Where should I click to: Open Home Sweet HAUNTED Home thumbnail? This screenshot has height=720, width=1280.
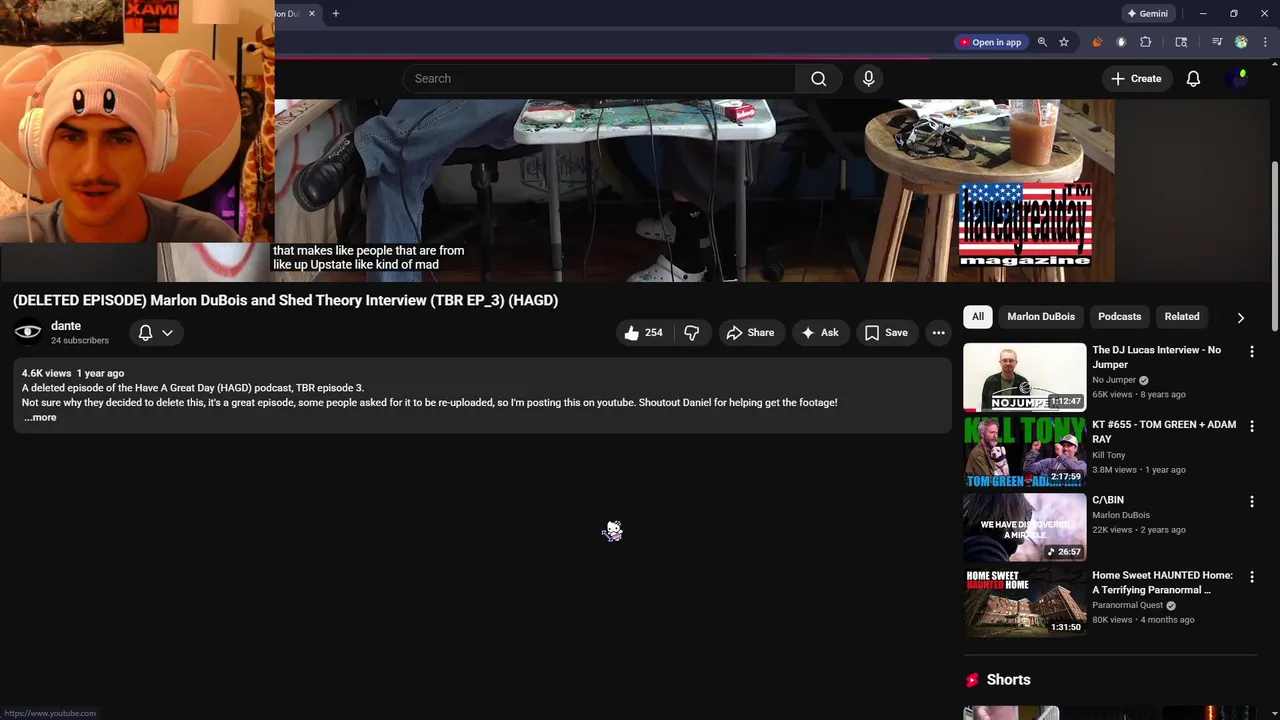point(1024,603)
